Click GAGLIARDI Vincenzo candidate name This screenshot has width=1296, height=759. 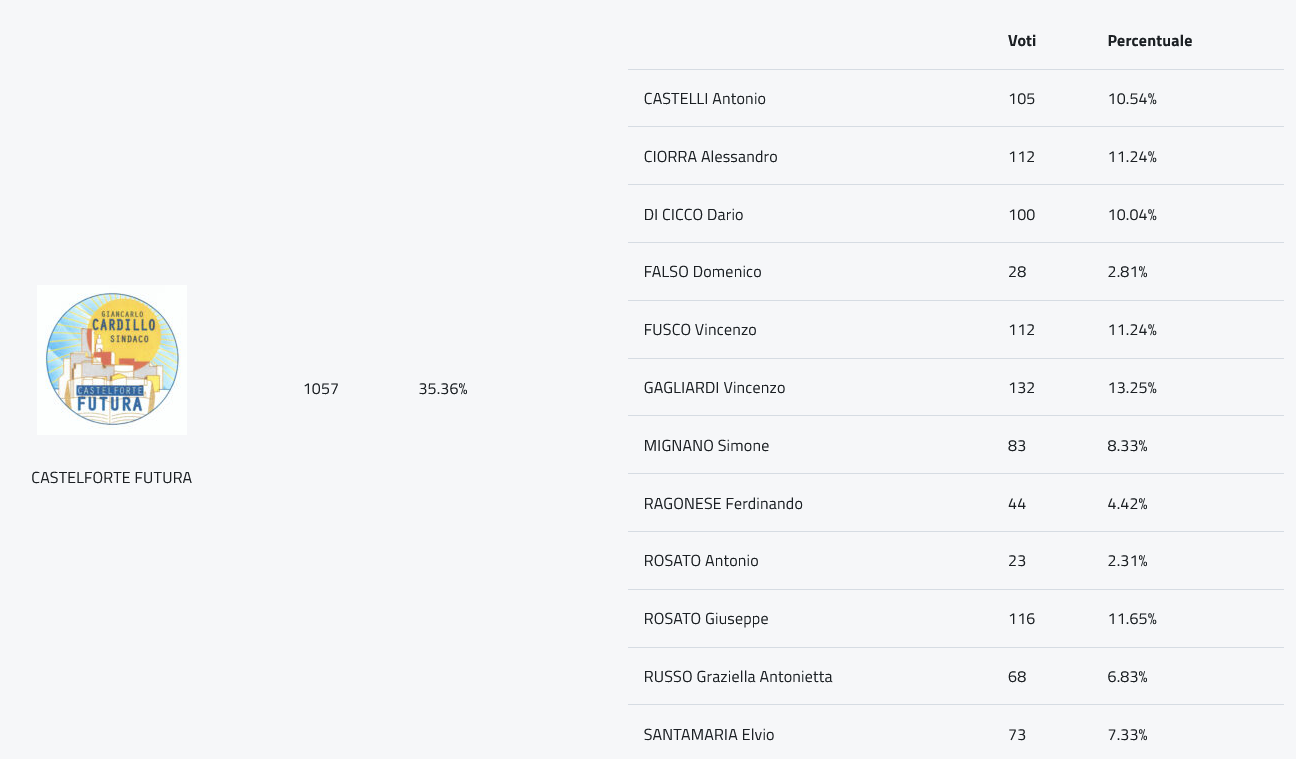click(x=714, y=388)
